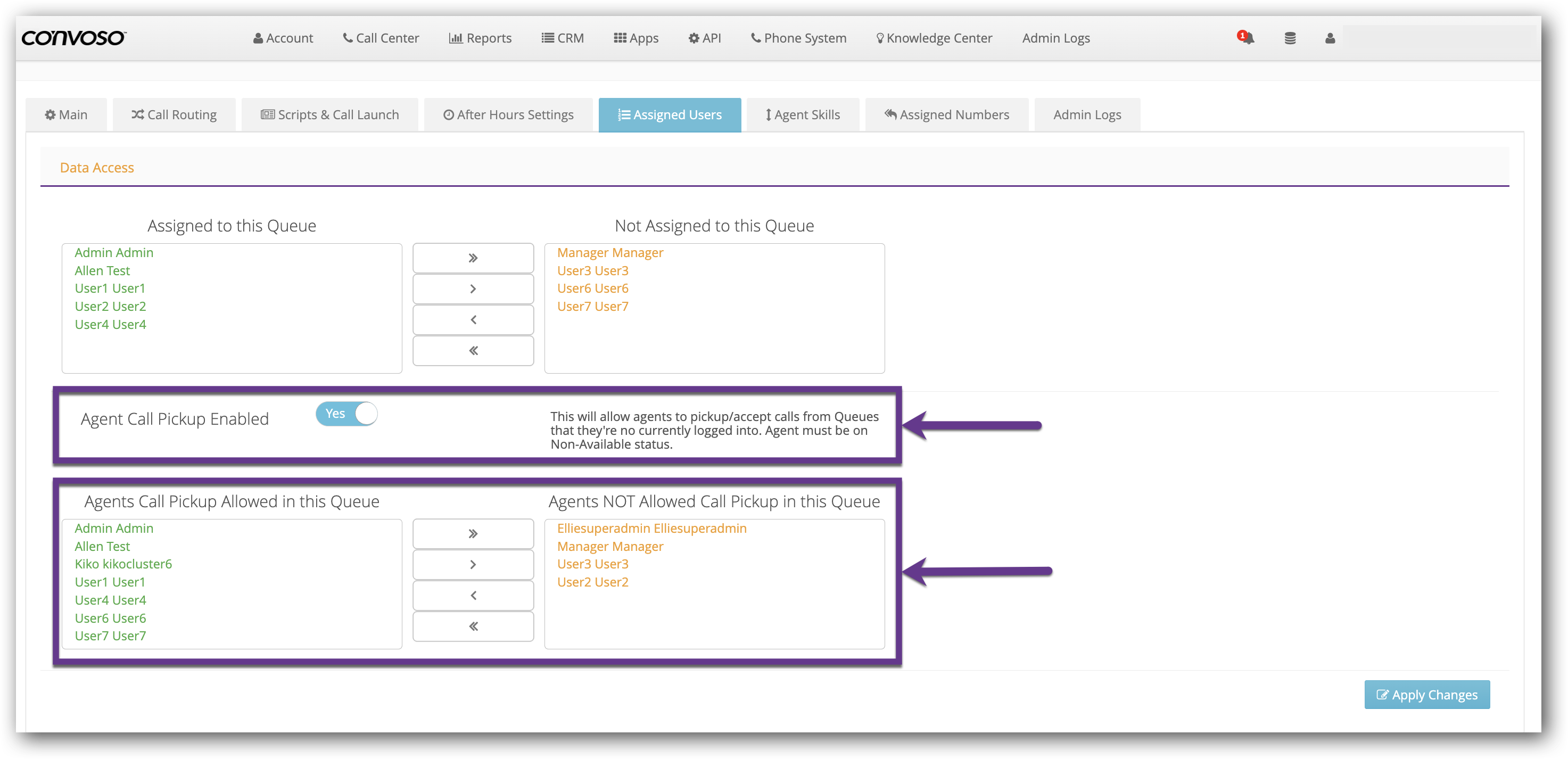Move all agents to Call Pickup Allowed
Image resolution: width=1568 pixels, height=759 pixels.
pyautogui.click(x=473, y=626)
